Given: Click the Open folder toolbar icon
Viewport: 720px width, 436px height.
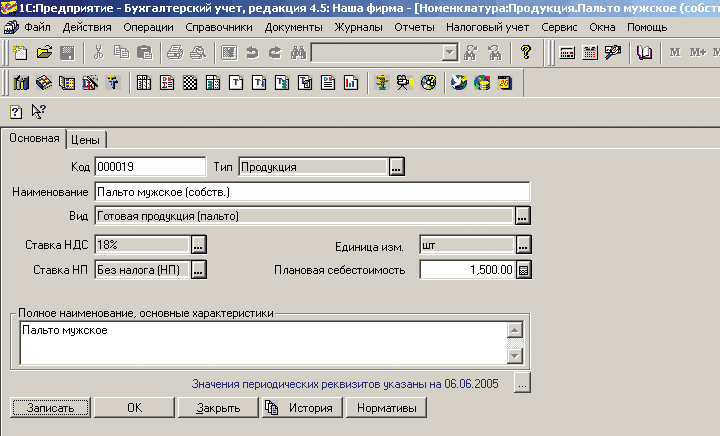Looking at the screenshot, I should coord(43,52).
